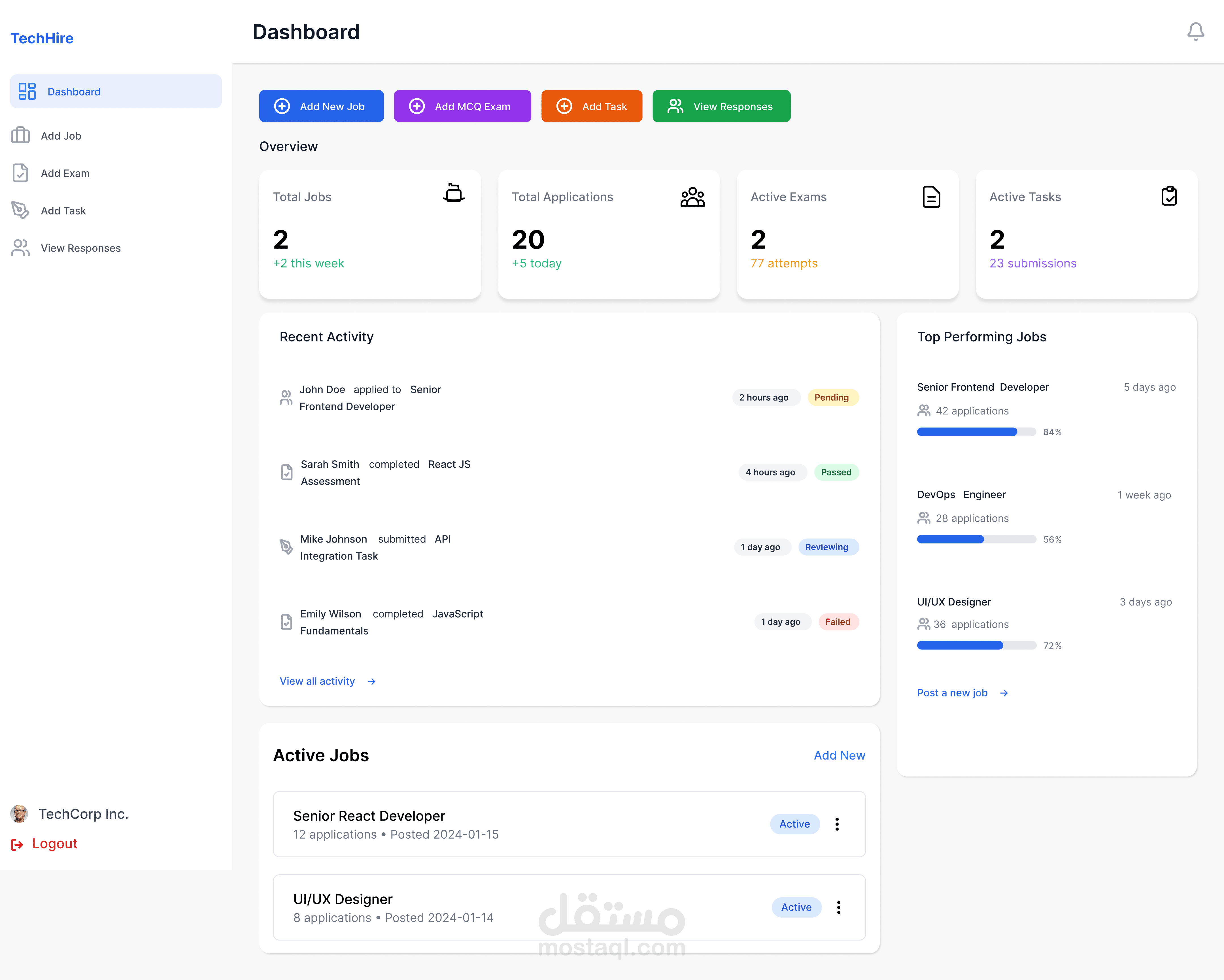Click the Active Tasks clipboard icon

coord(1169,196)
